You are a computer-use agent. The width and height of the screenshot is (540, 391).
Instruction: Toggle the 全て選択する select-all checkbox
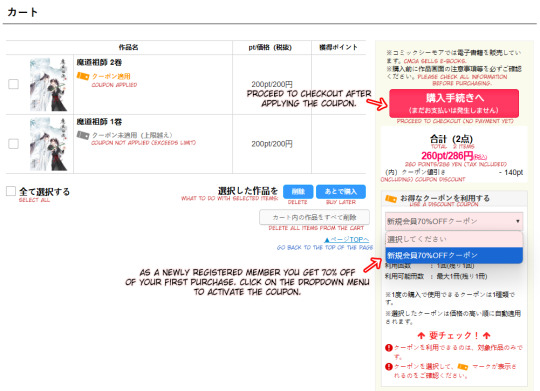point(11,191)
